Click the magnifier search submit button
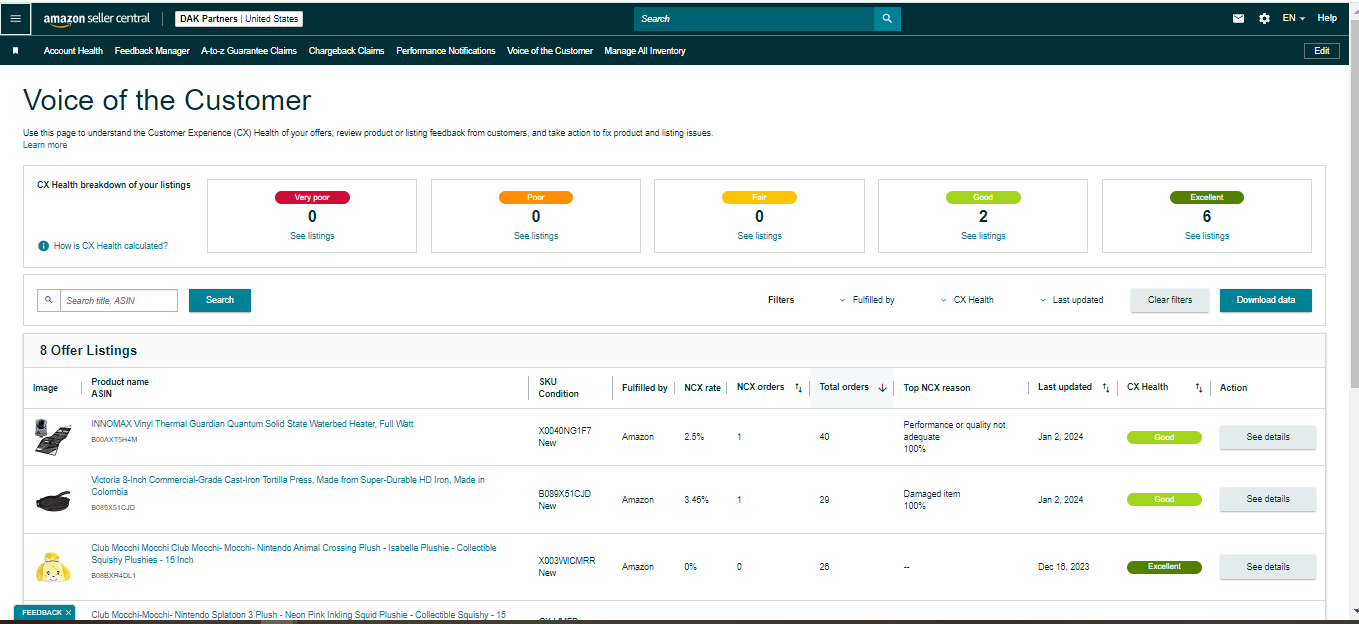The width and height of the screenshot is (1359, 624). pyautogui.click(x=887, y=18)
